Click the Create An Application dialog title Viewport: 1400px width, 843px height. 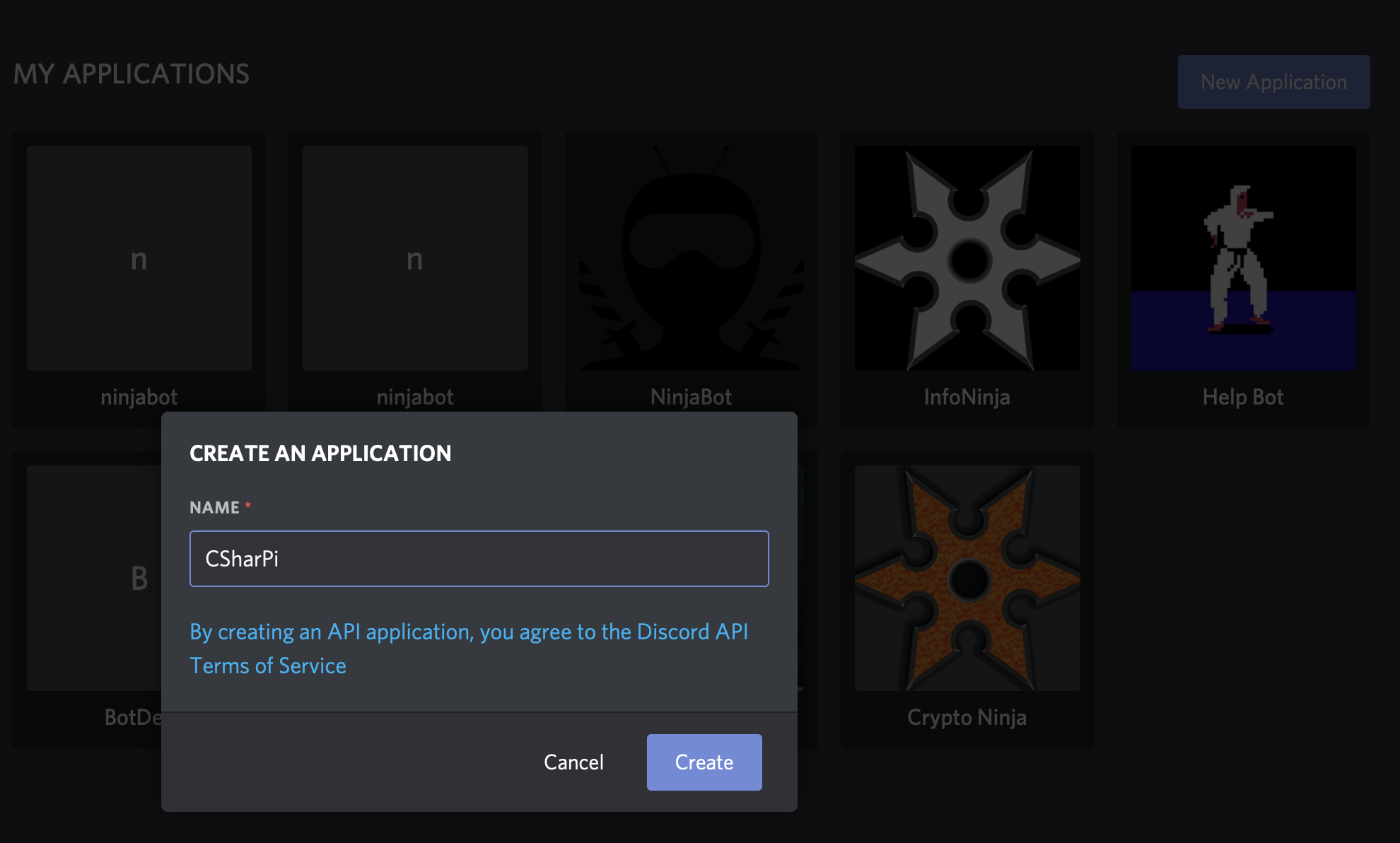click(320, 453)
